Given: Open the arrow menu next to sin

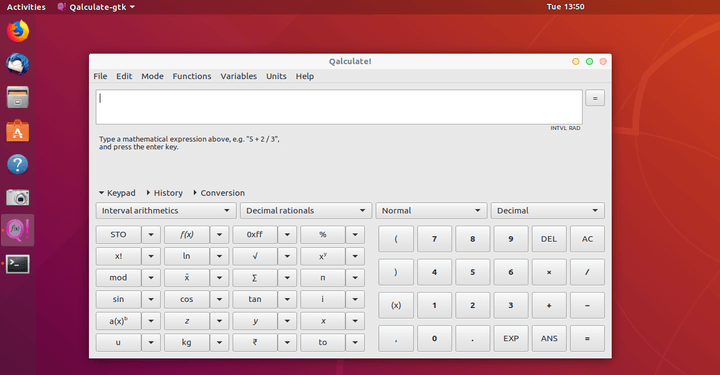Looking at the screenshot, I should pos(151,299).
